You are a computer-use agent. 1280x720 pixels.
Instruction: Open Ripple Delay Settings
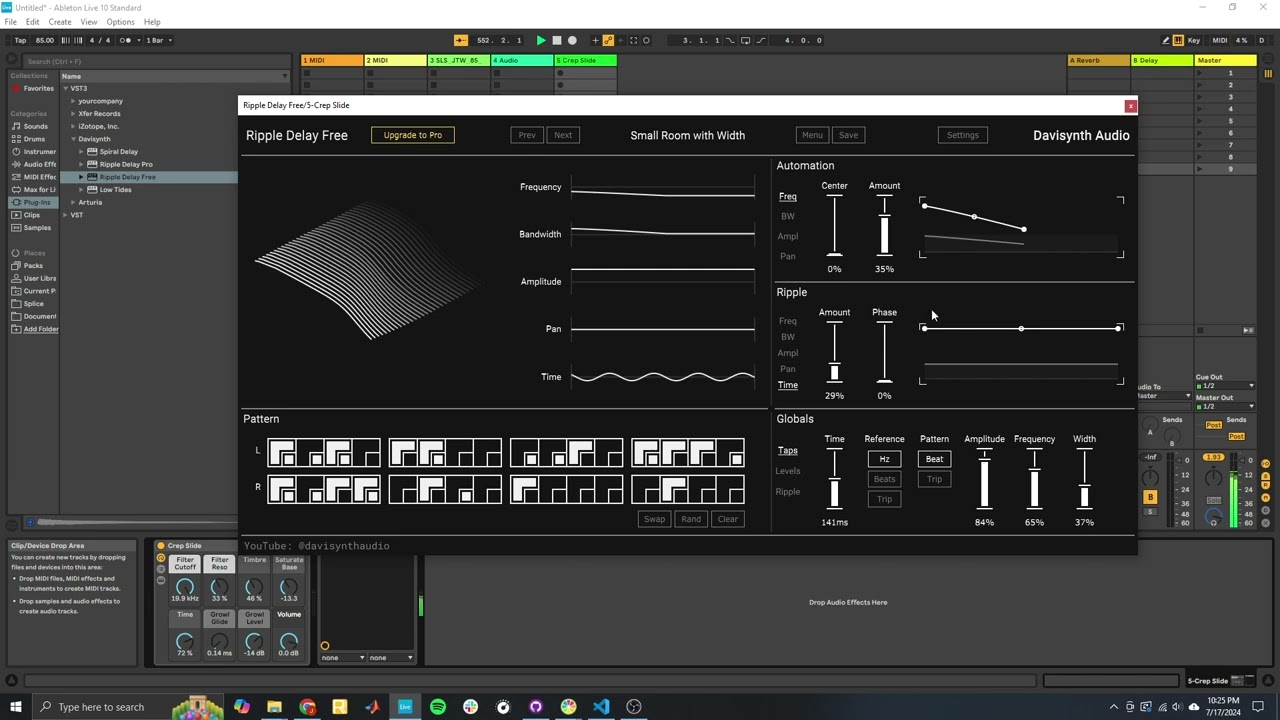coord(963,135)
